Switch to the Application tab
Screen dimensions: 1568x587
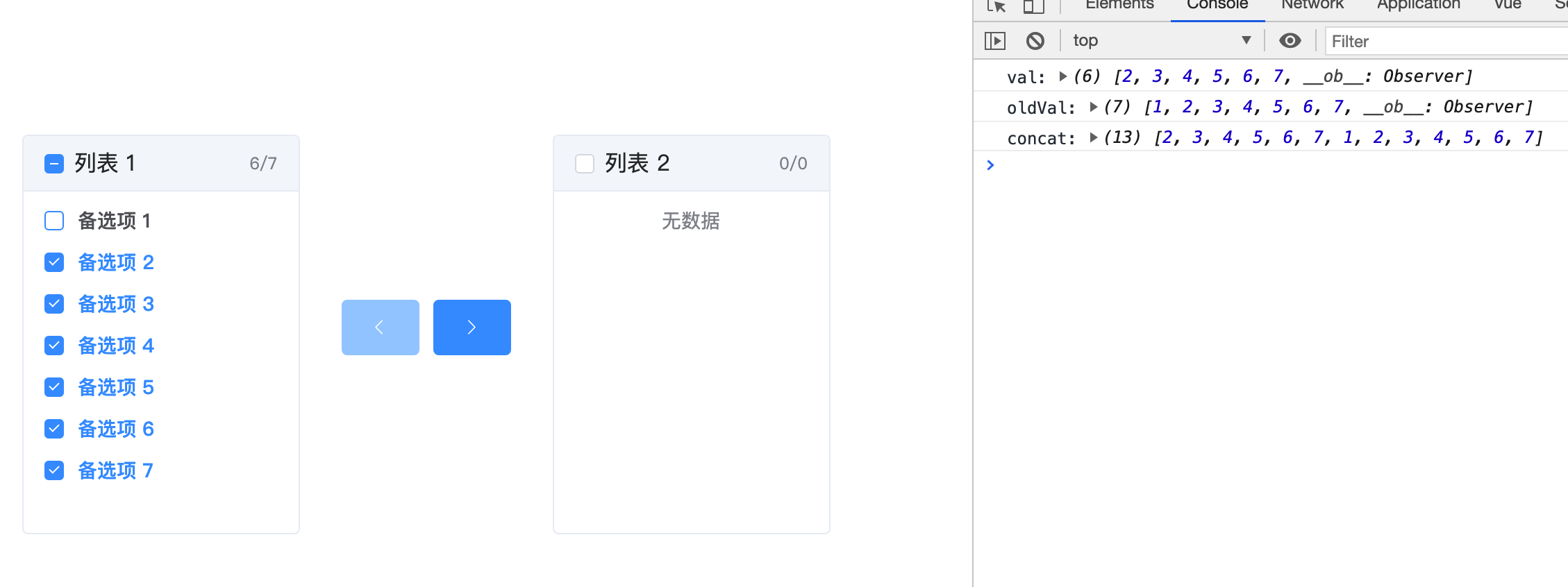point(1419,6)
